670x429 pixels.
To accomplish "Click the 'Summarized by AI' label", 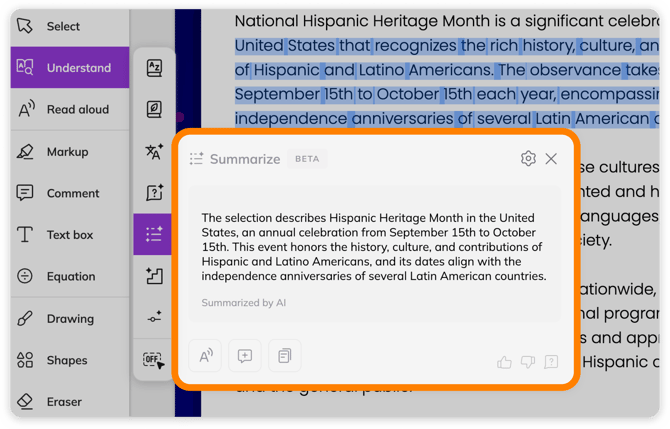I will coord(244,303).
